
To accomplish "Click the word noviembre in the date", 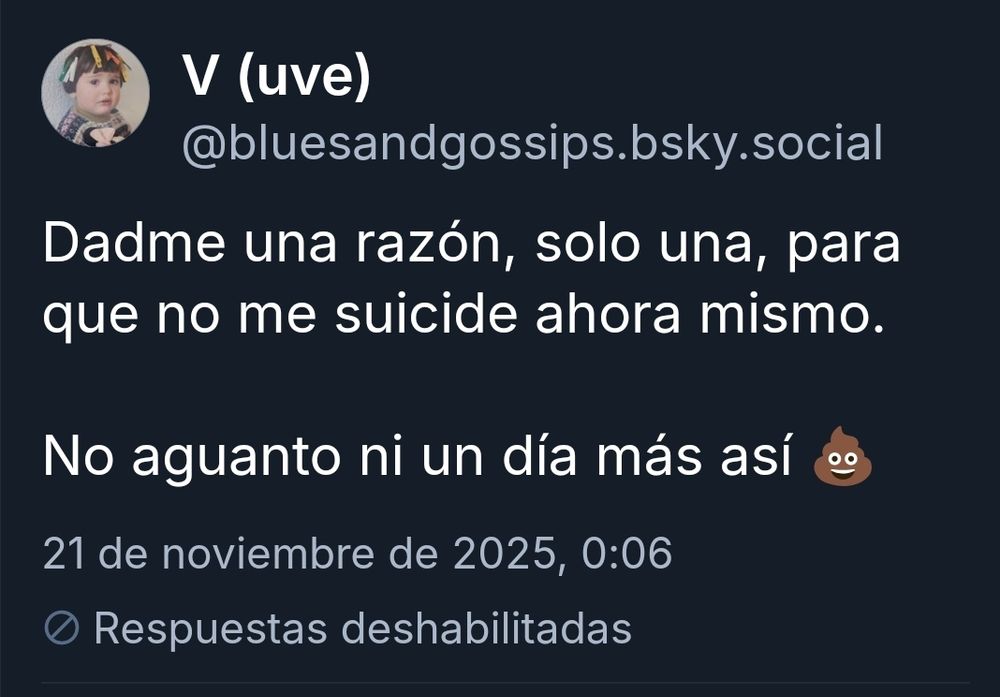I will point(268,553).
